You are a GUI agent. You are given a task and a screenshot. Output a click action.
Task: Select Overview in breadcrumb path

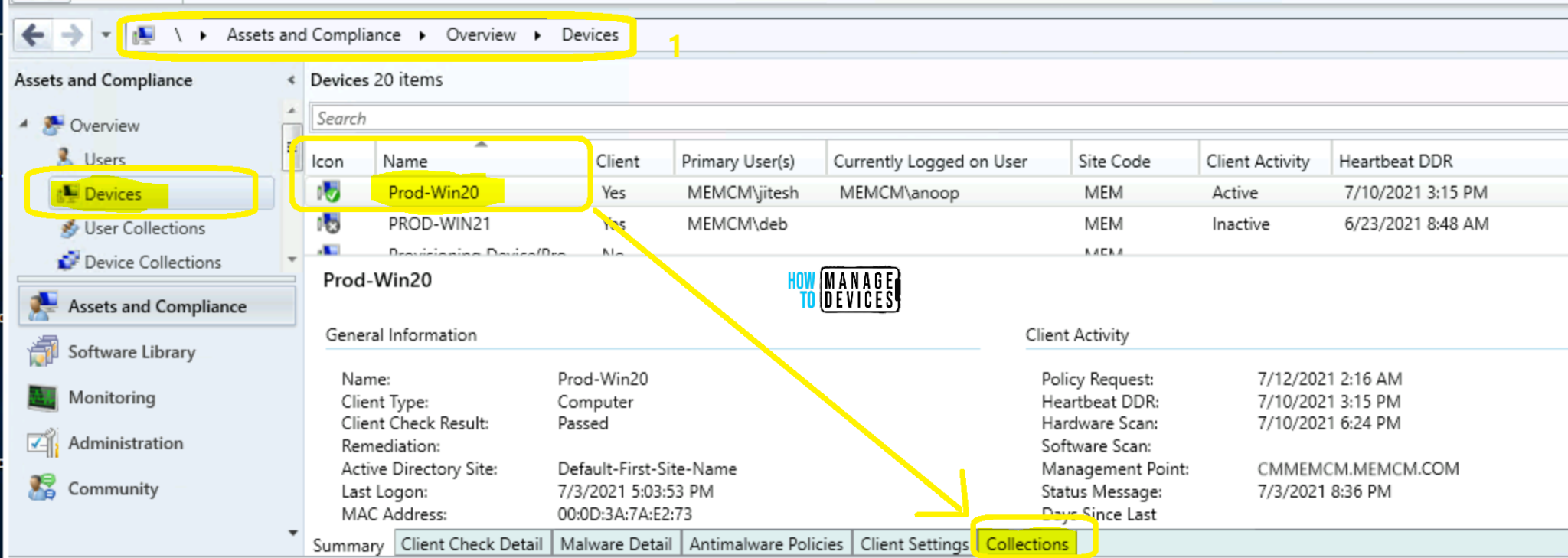pyautogui.click(x=481, y=35)
